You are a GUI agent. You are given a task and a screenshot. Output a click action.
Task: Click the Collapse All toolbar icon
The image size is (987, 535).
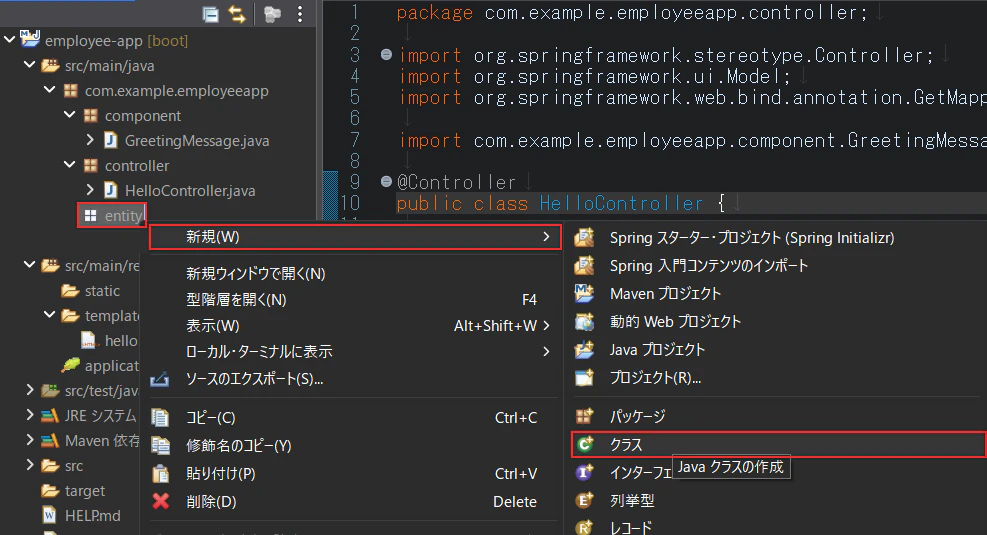coord(210,14)
